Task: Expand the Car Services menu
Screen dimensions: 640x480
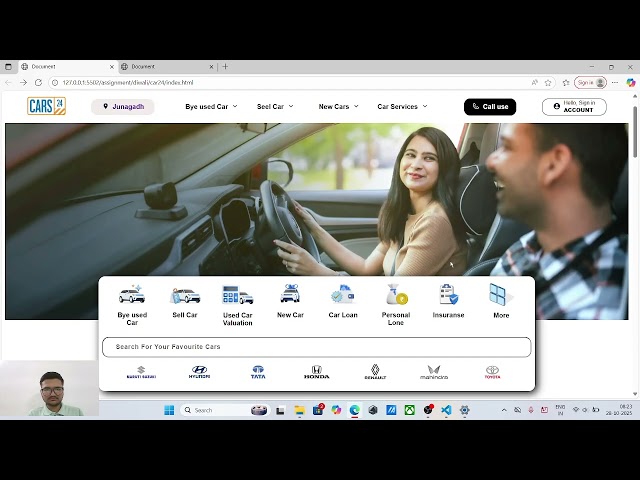Action: tap(402, 107)
